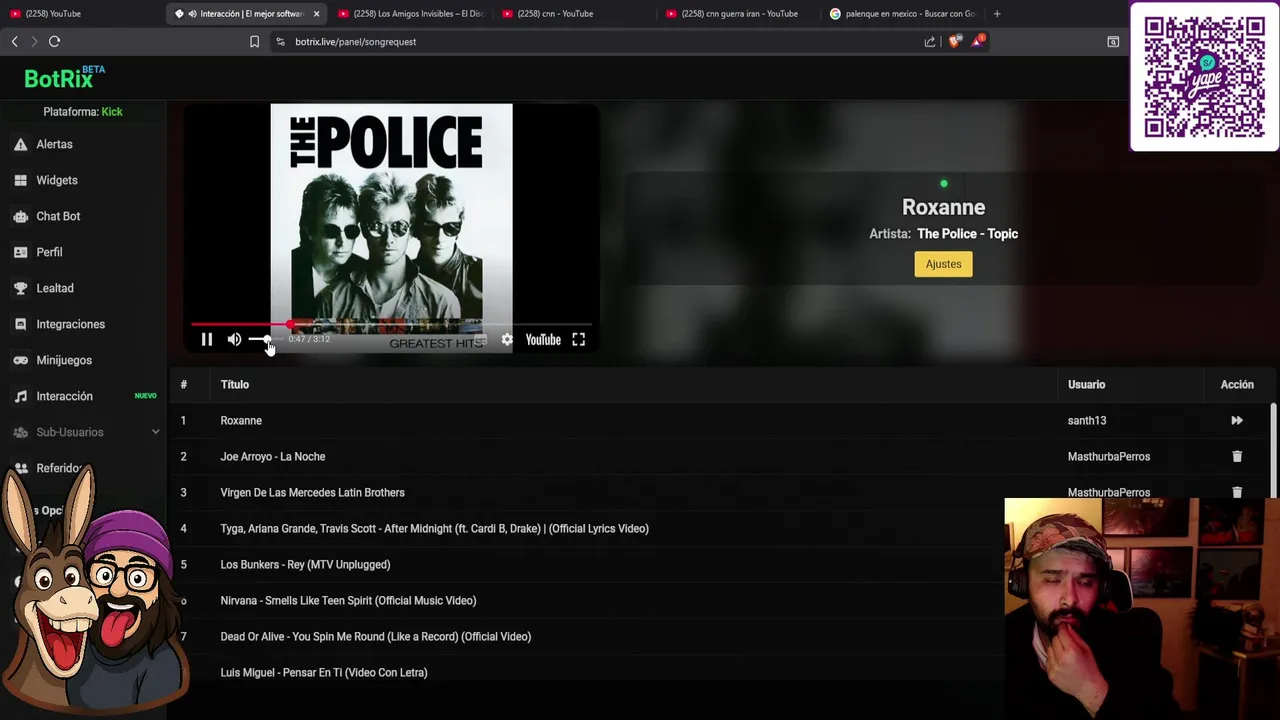
Task: Click the Widgets grid icon
Action: click(x=20, y=180)
